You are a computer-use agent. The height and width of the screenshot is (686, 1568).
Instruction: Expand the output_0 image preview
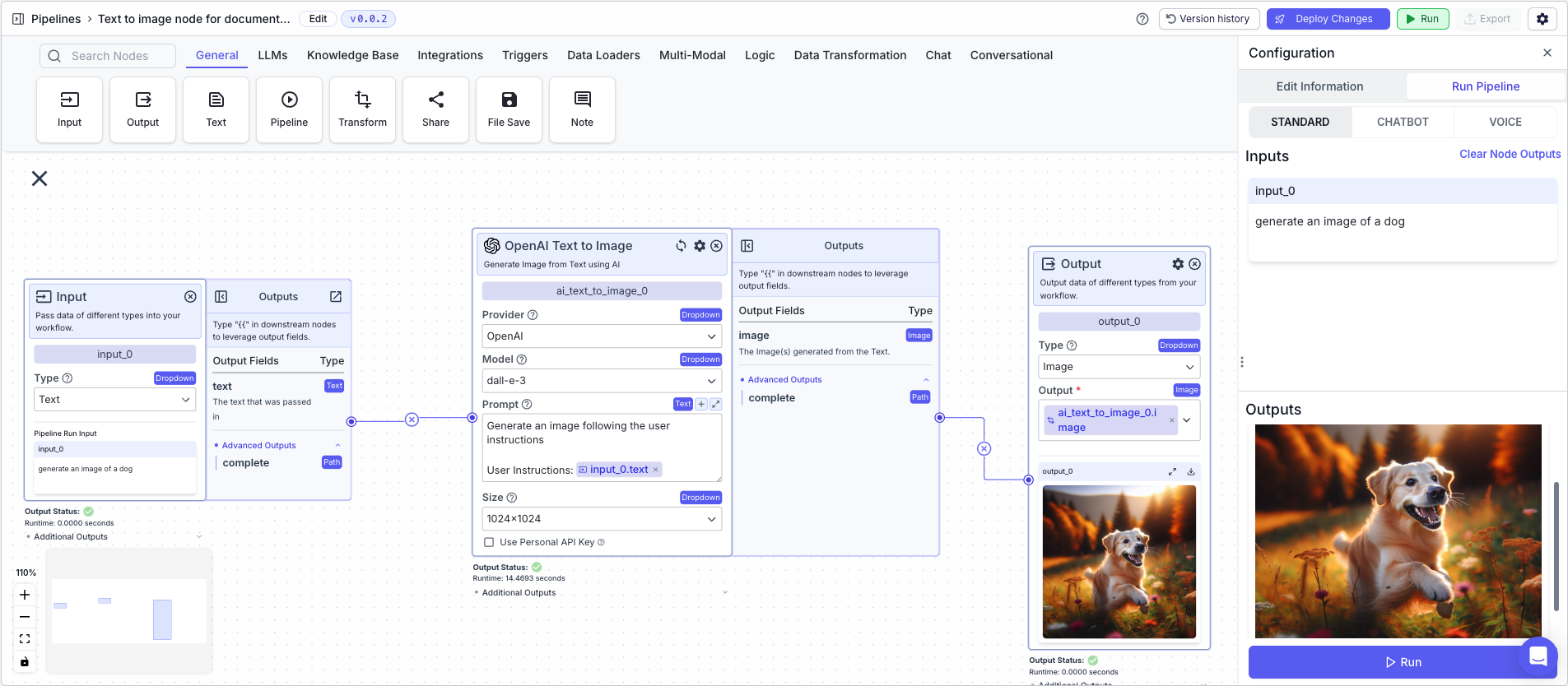point(1172,472)
